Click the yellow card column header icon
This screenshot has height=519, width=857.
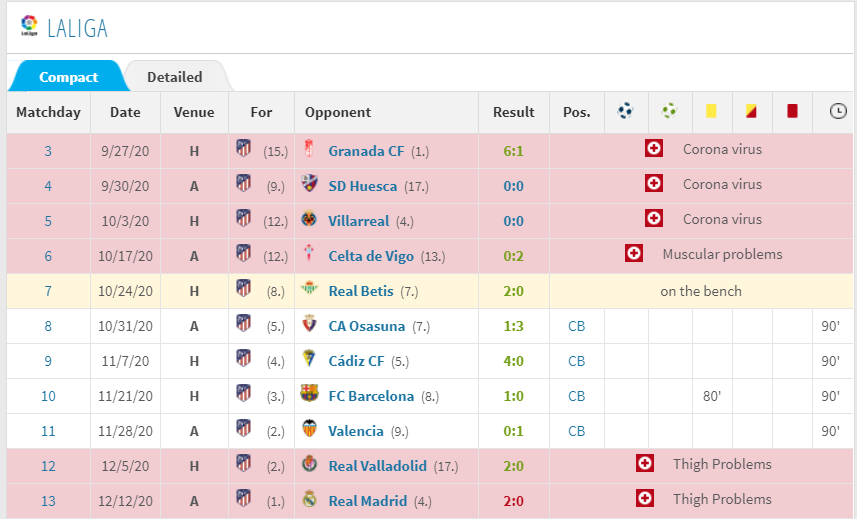pos(712,111)
